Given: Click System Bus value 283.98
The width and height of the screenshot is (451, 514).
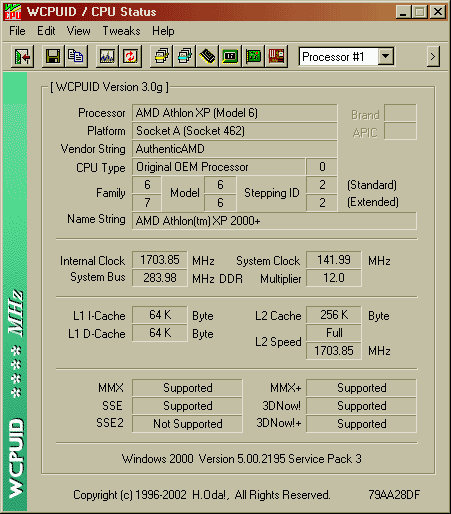Looking at the screenshot, I should click(x=160, y=278).
